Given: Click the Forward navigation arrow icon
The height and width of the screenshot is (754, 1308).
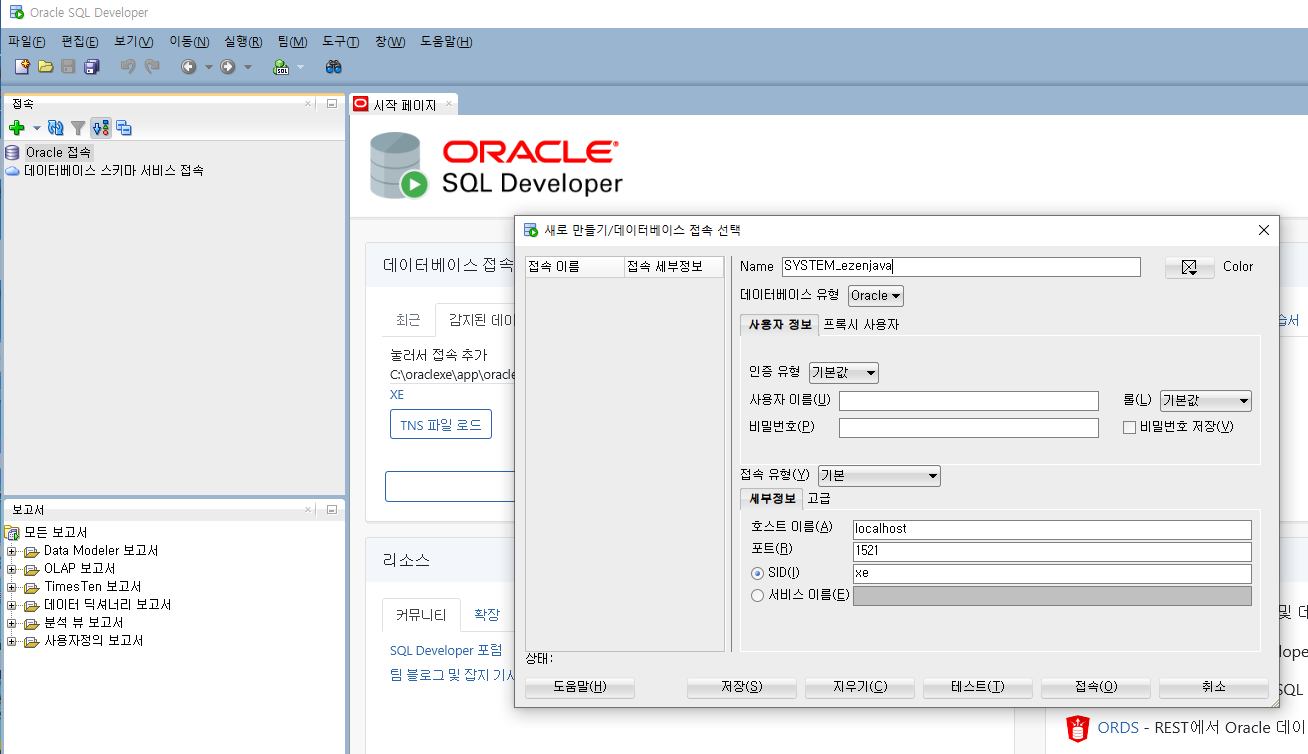Looking at the screenshot, I should [227, 66].
